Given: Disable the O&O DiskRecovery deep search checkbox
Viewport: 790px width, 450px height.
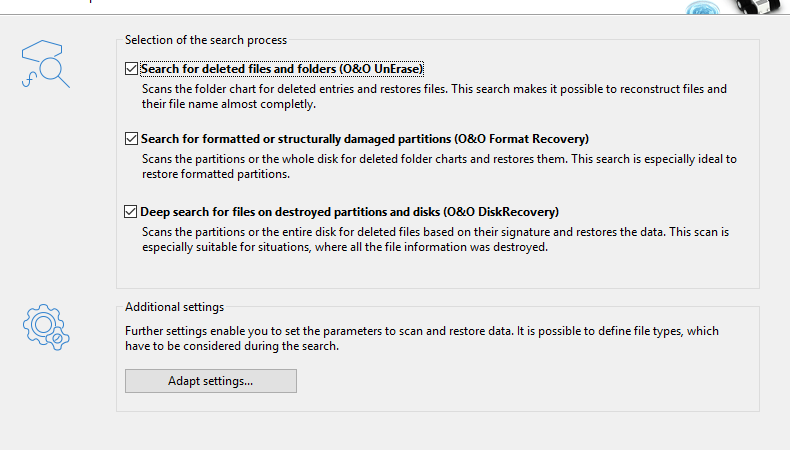Looking at the screenshot, I should [x=130, y=212].
